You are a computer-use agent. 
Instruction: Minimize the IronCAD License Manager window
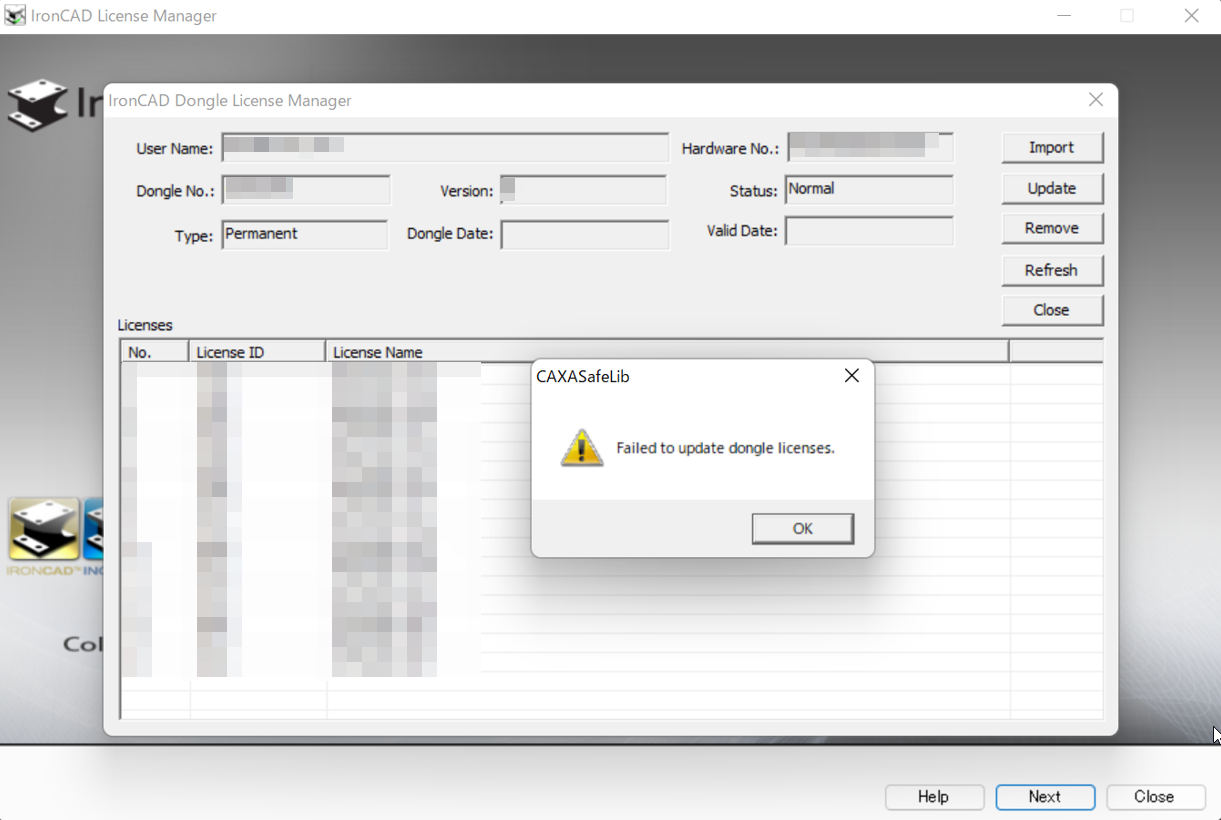pos(1064,16)
